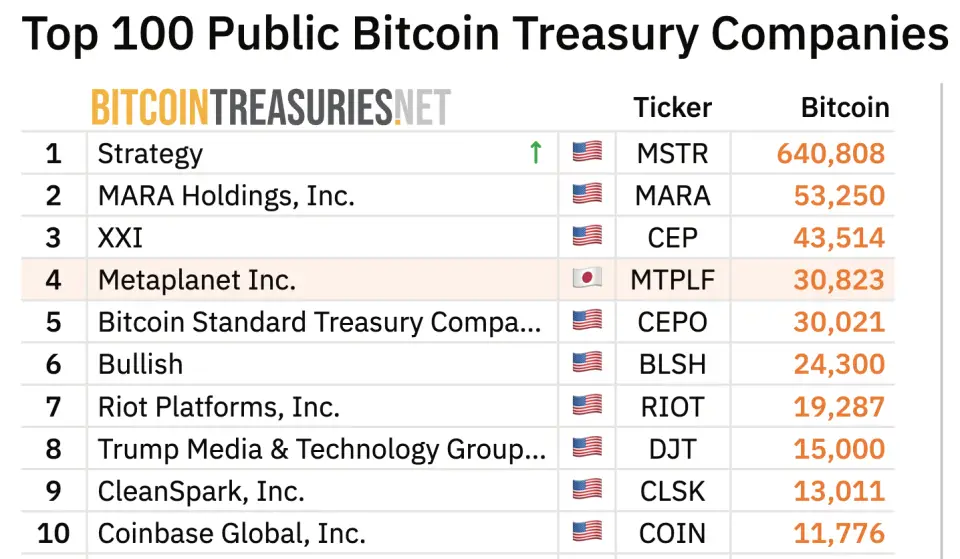Click the green up arrow beside Strategy

coord(535,152)
